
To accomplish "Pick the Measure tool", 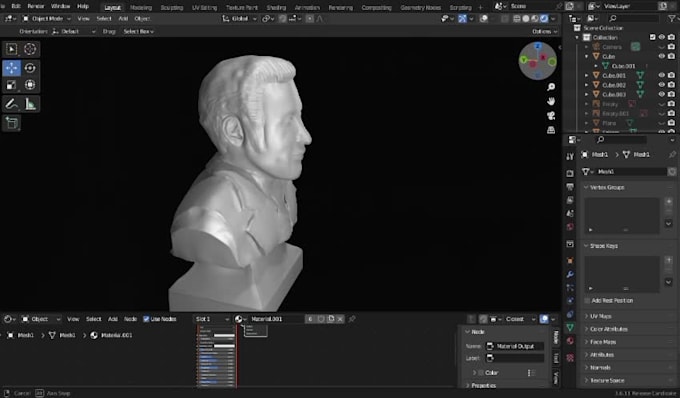I will coord(30,104).
